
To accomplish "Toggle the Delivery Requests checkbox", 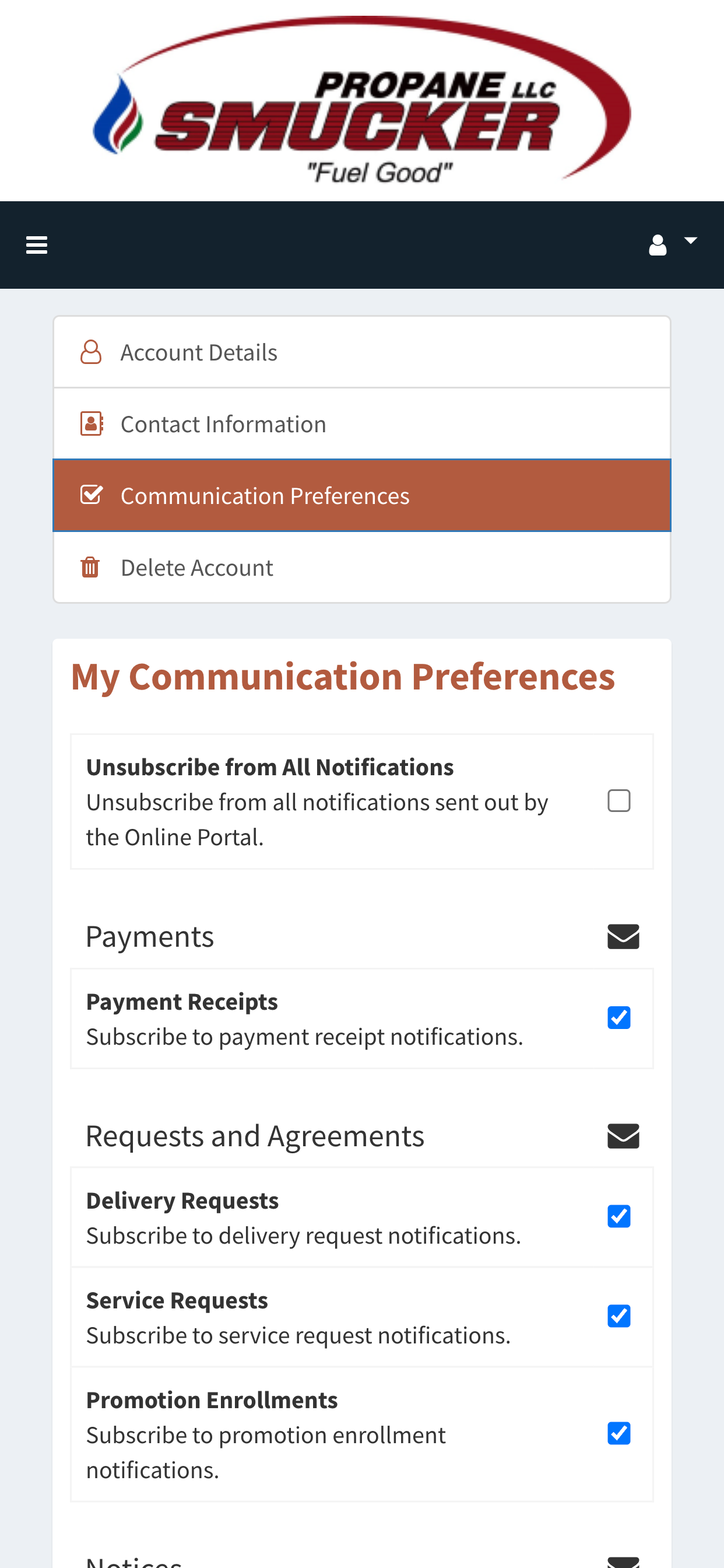I will pyautogui.click(x=618, y=1217).
